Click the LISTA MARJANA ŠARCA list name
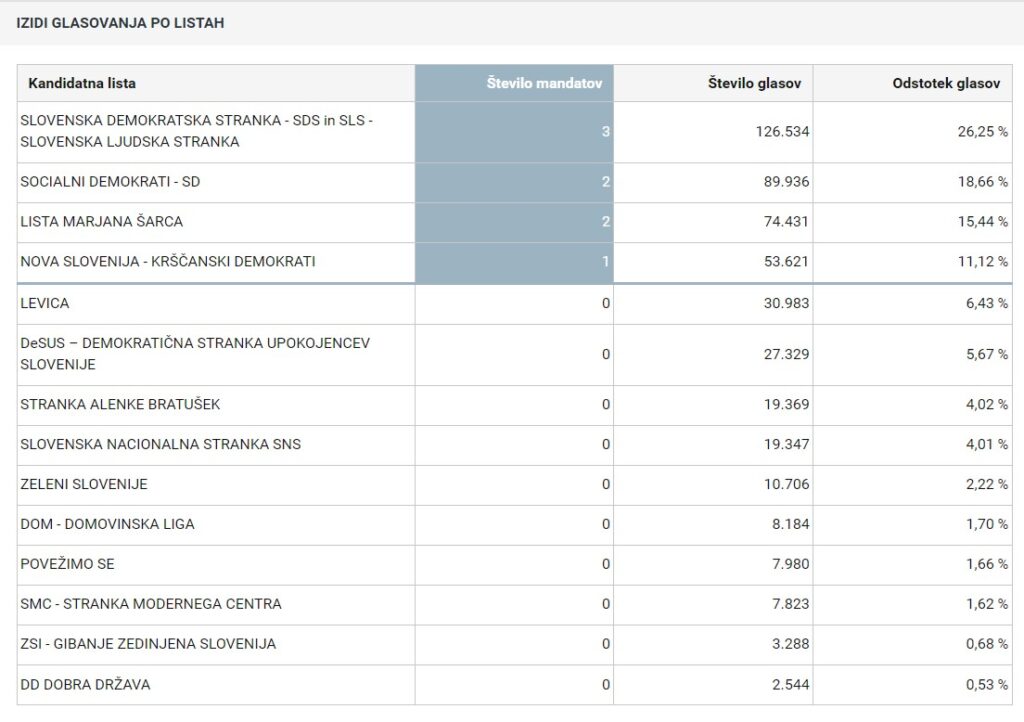This screenshot has height=722, width=1024. coord(102,222)
